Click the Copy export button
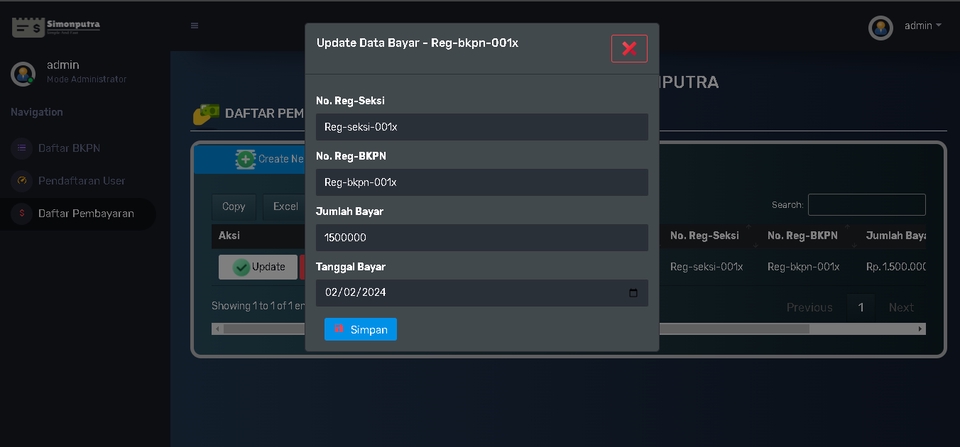This screenshot has width=960, height=447. click(x=233, y=207)
